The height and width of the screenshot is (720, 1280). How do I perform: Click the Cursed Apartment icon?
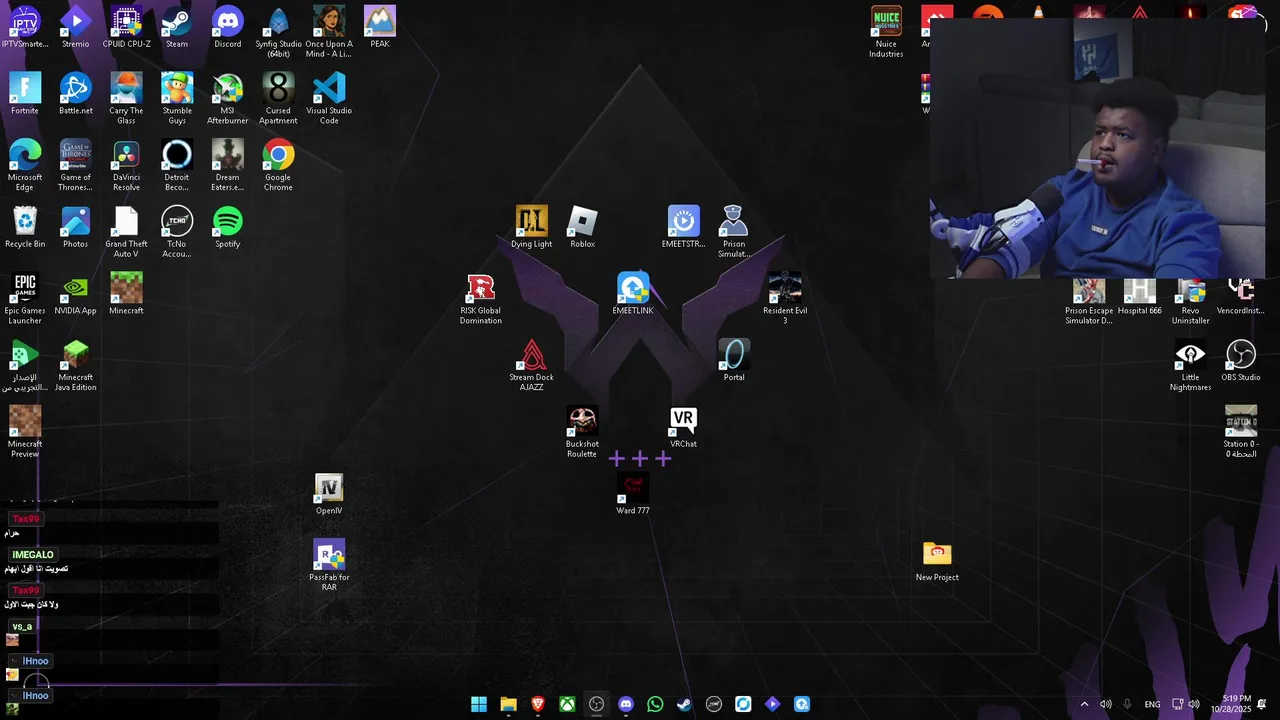(278, 99)
